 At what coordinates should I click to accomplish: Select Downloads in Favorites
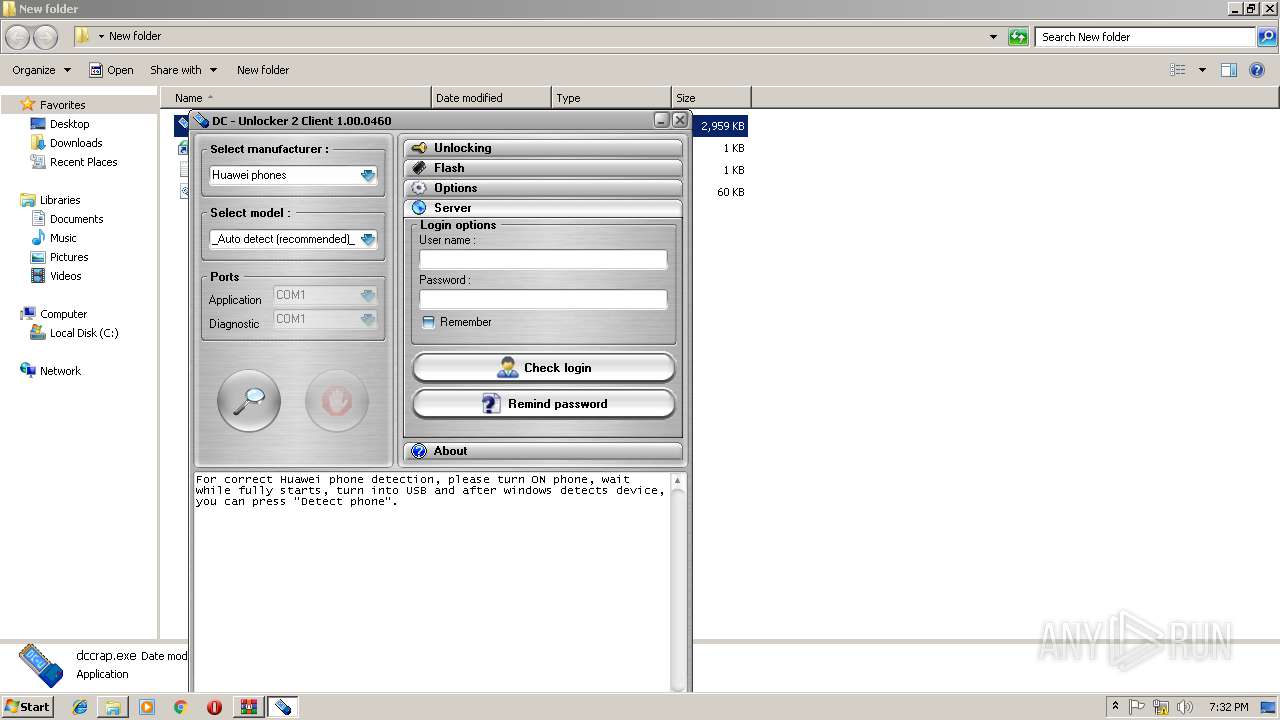(76, 143)
